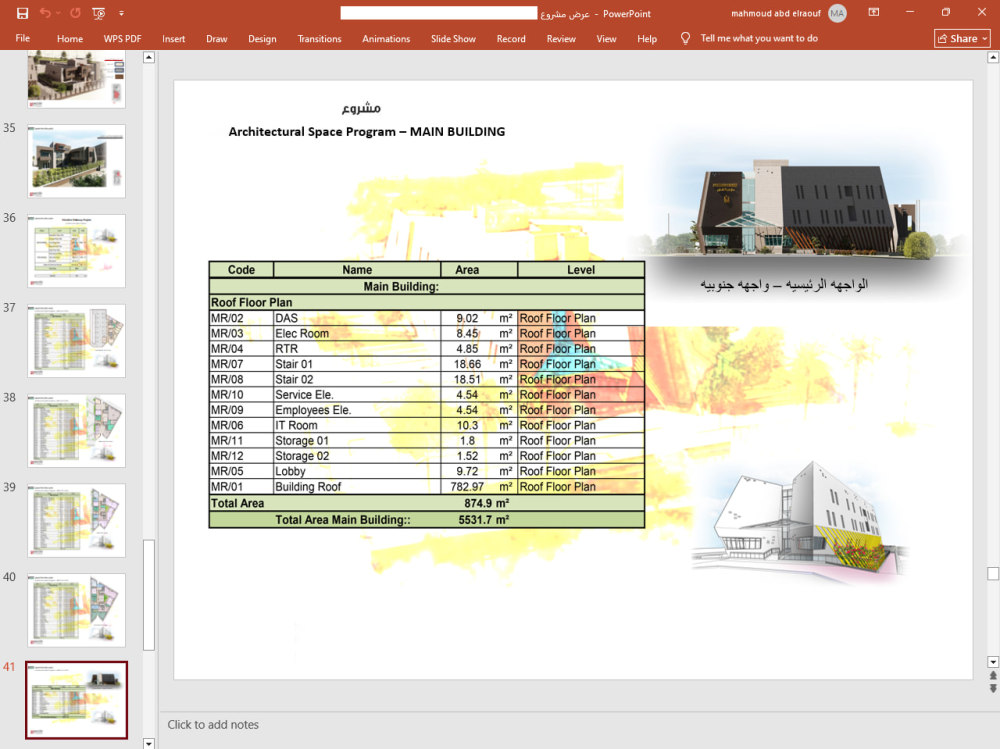Open the WPS PDF tab
This screenshot has width=1000, height=749.
(x=122, y=38)
